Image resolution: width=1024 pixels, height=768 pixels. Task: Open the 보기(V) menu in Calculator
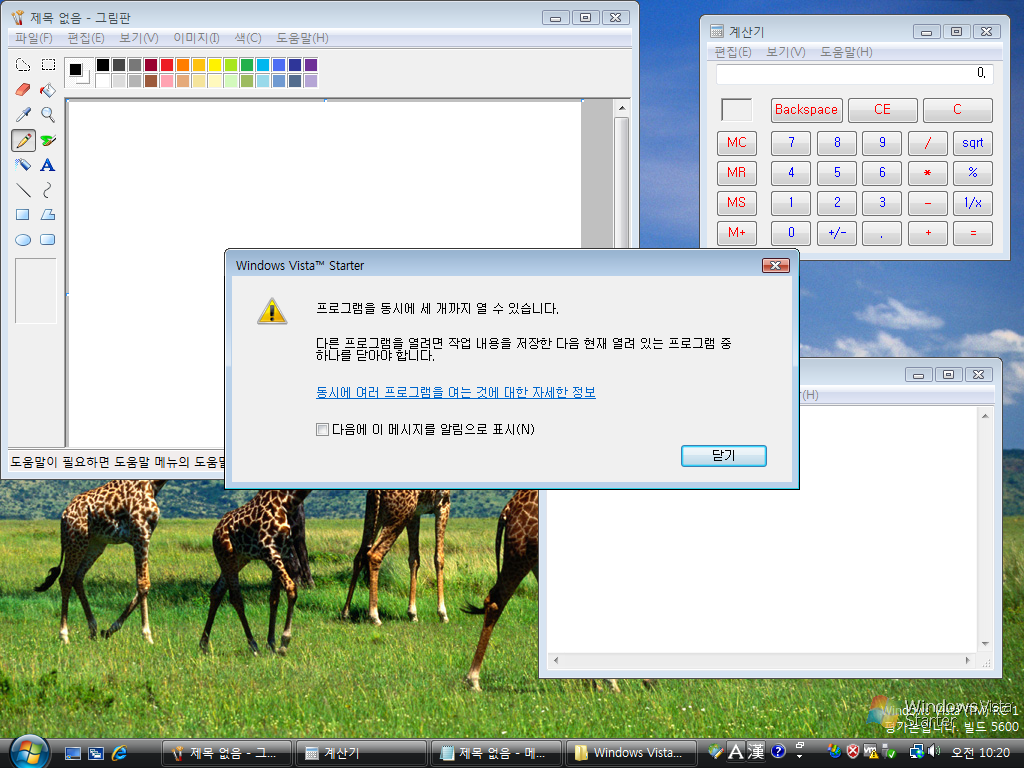pos(786,52)
